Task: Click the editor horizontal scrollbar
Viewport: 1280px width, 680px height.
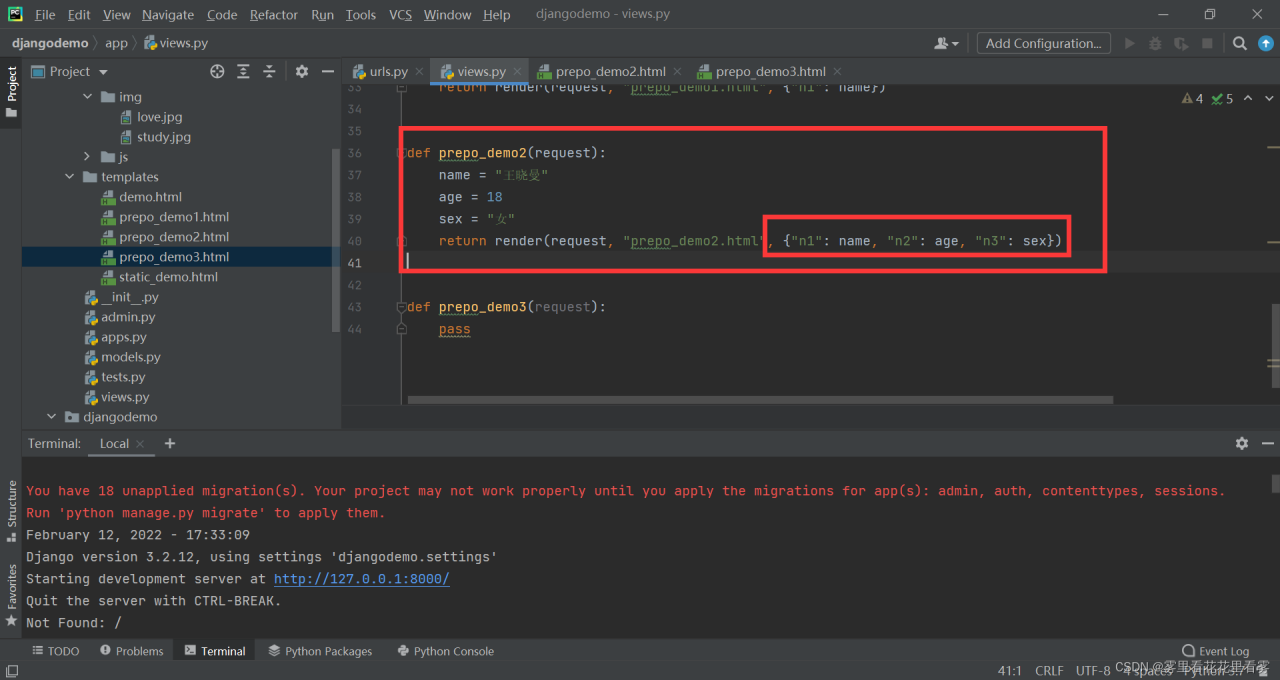Action: coord(760,400)
